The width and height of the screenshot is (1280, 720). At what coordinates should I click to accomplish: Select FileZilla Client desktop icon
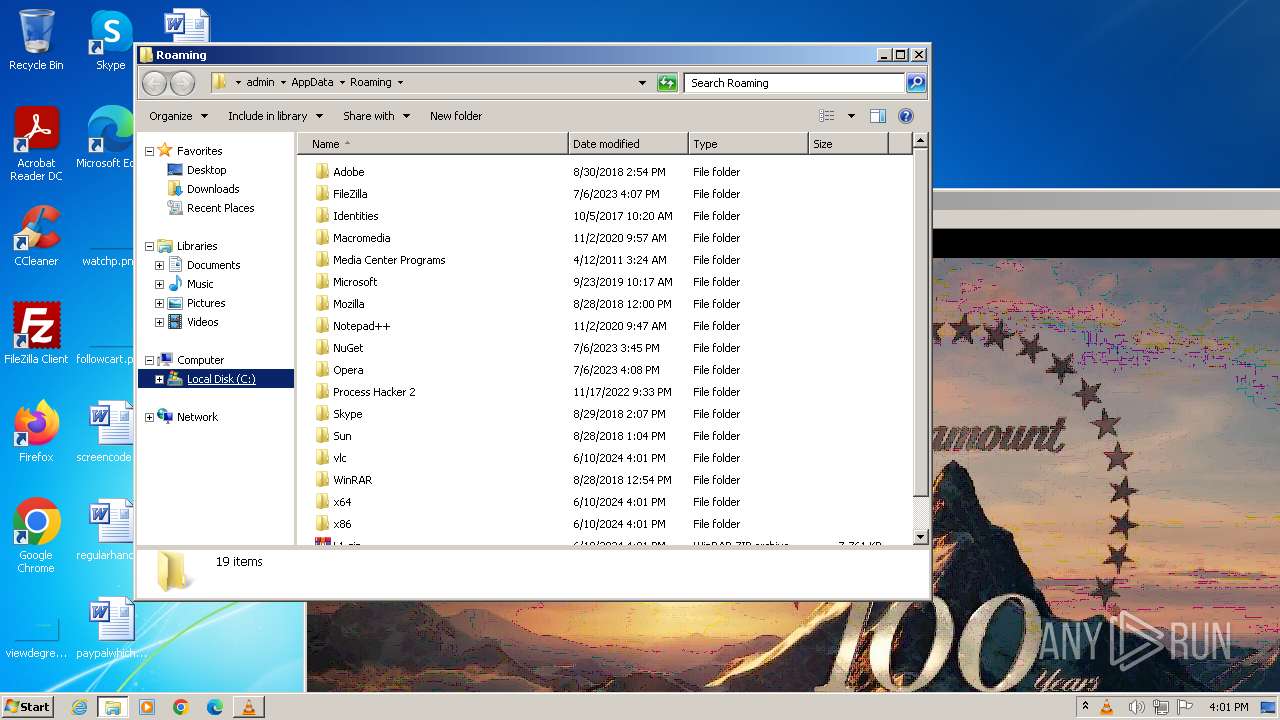click(x=36, y=333)
